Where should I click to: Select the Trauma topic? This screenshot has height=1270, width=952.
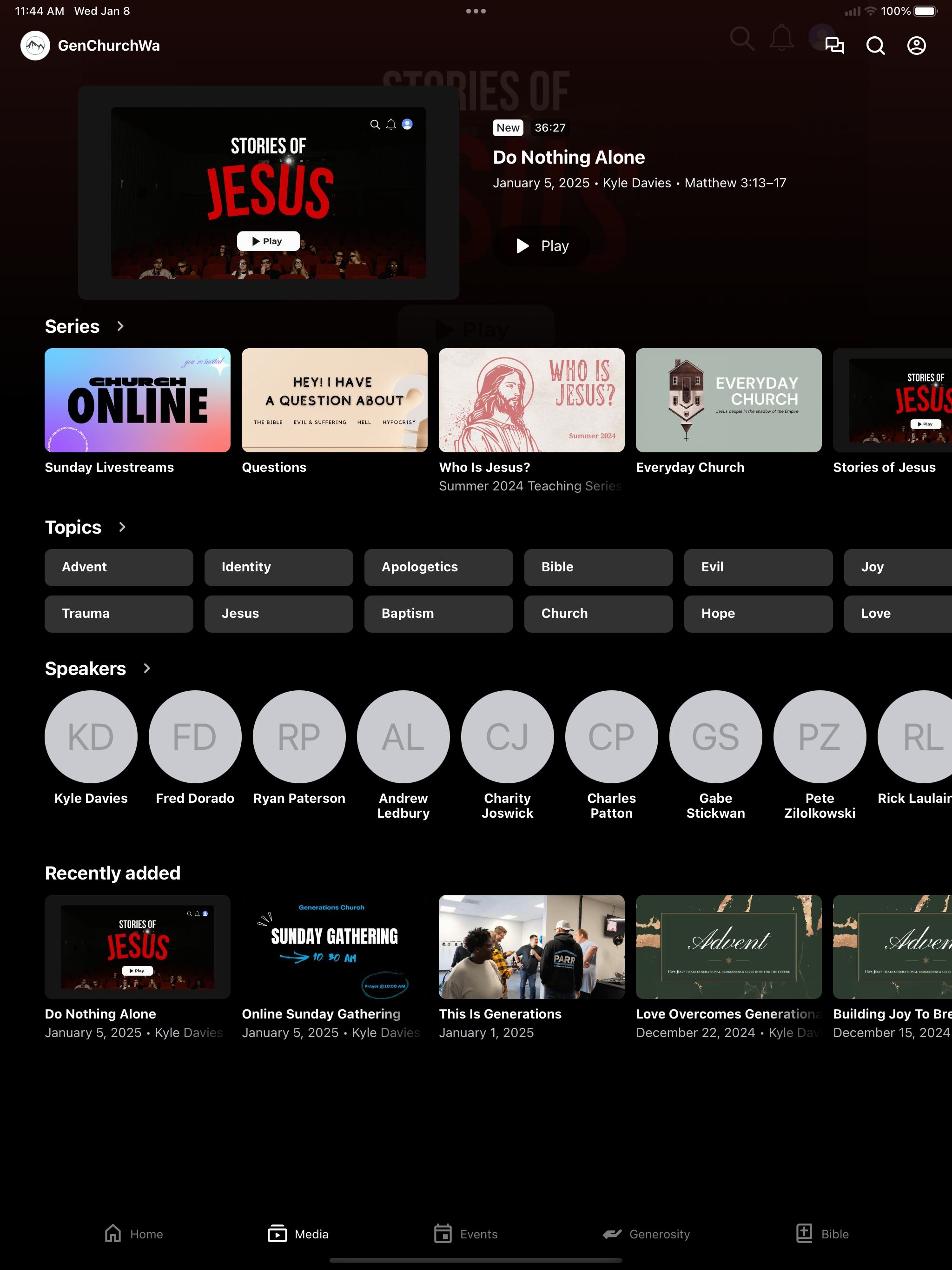(119, 614)
